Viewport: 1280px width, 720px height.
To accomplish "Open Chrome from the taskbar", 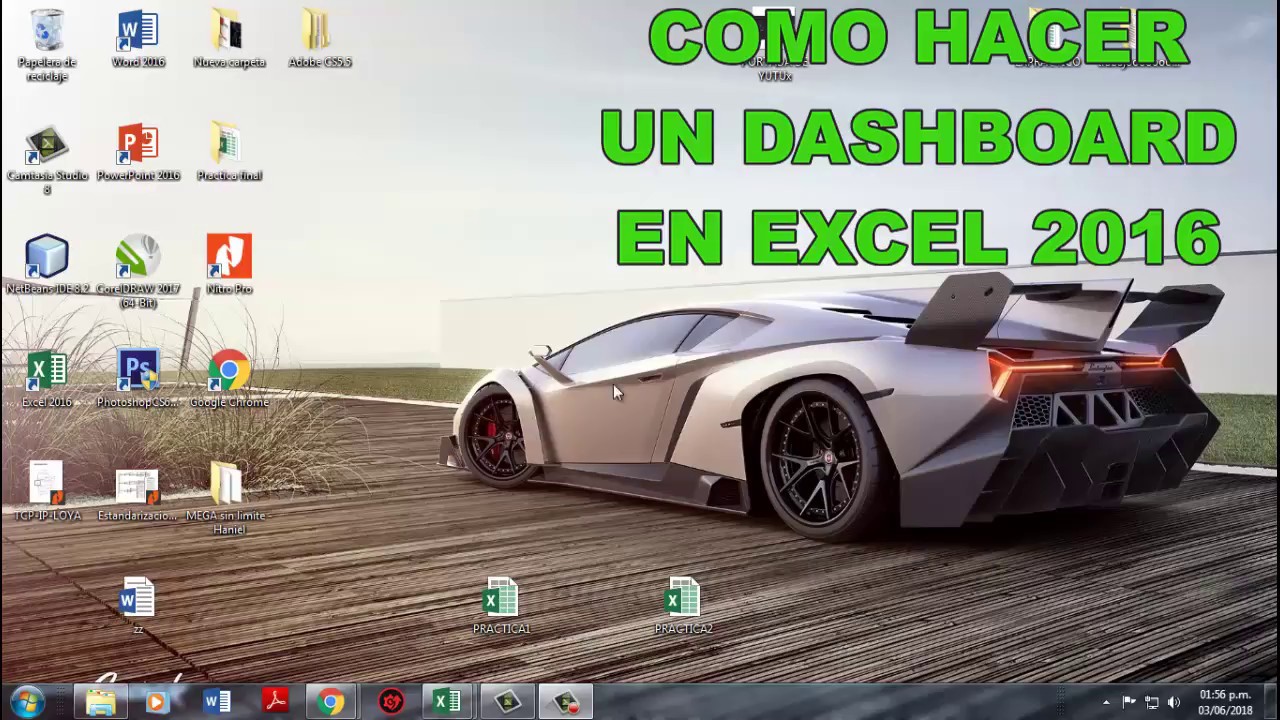I will click(x=331, y=702).
